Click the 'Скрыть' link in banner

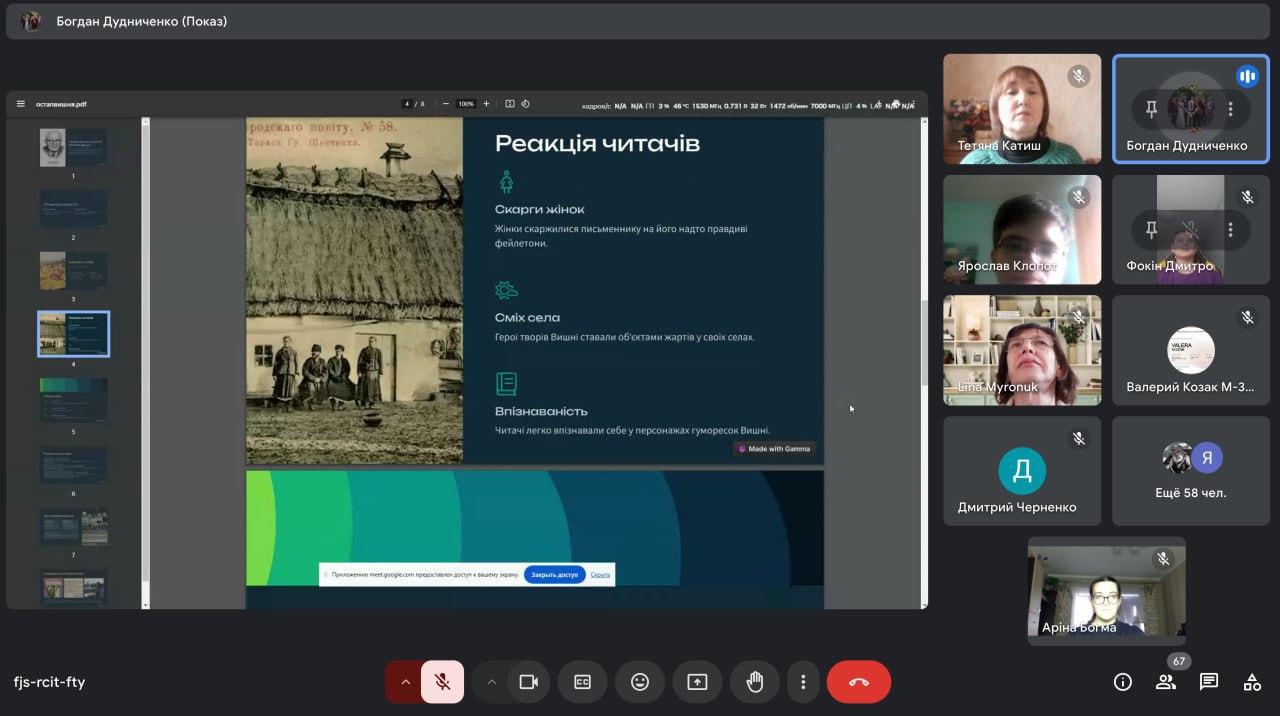tap(600, 575)
